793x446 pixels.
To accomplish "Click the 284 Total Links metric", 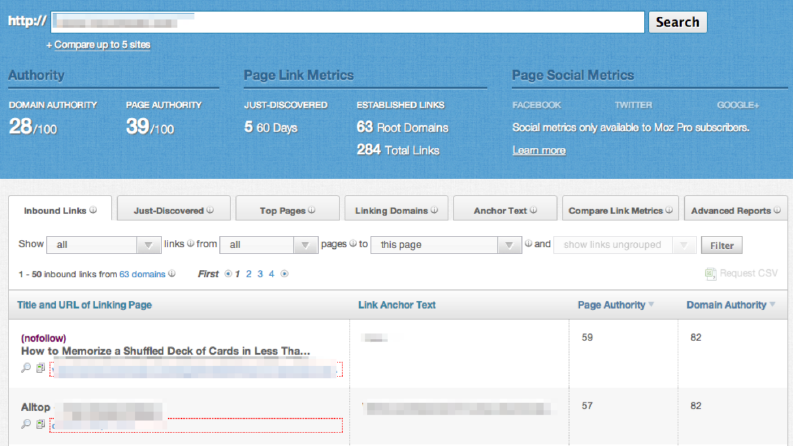I will [x=398, y=150].
